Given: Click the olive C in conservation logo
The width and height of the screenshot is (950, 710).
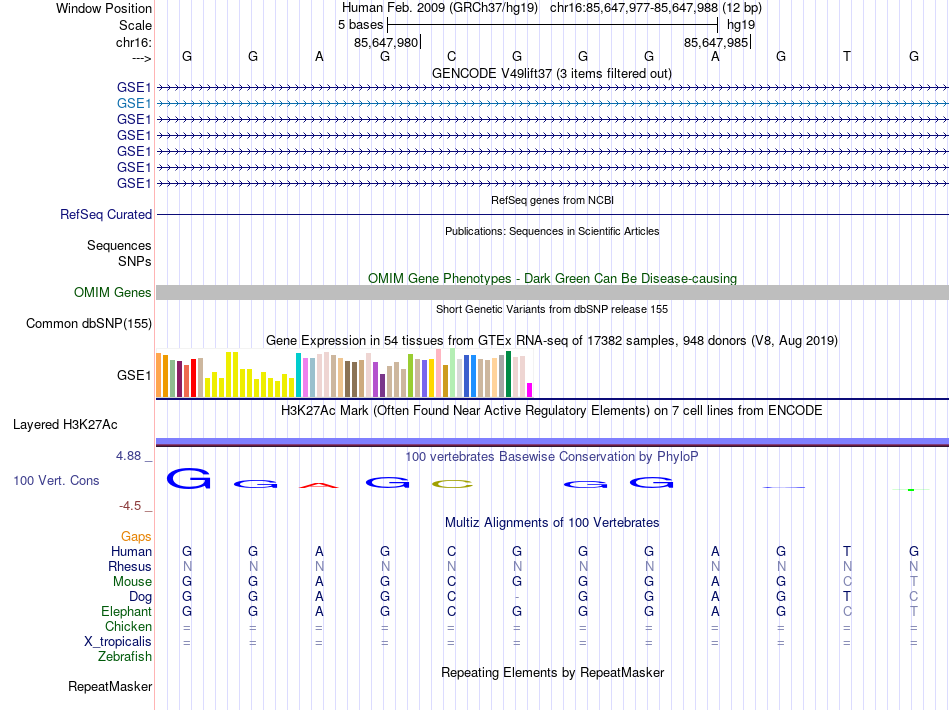Looking at the screenshot, I should (452, 484).
